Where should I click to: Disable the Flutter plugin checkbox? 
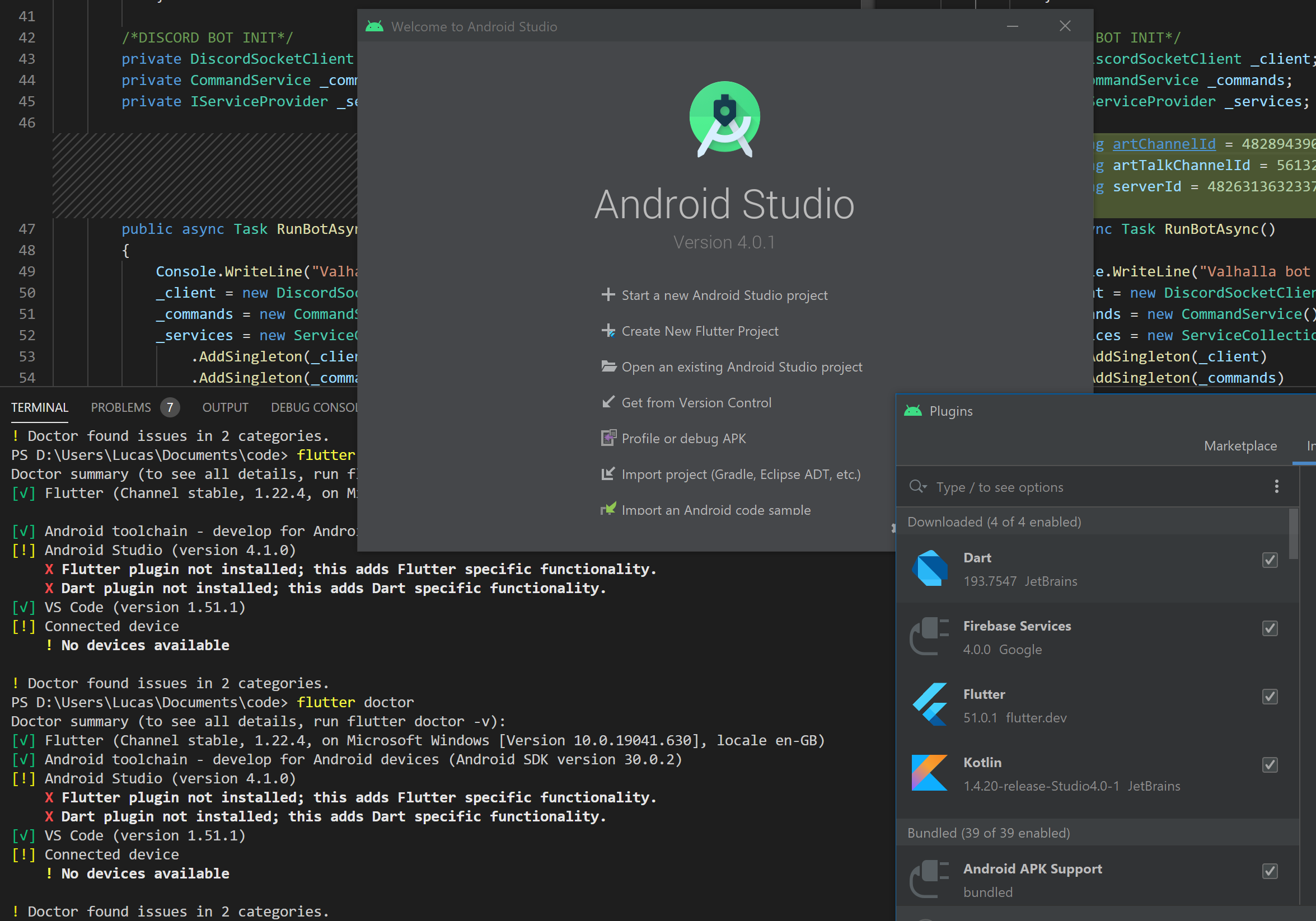point(1270,696)
